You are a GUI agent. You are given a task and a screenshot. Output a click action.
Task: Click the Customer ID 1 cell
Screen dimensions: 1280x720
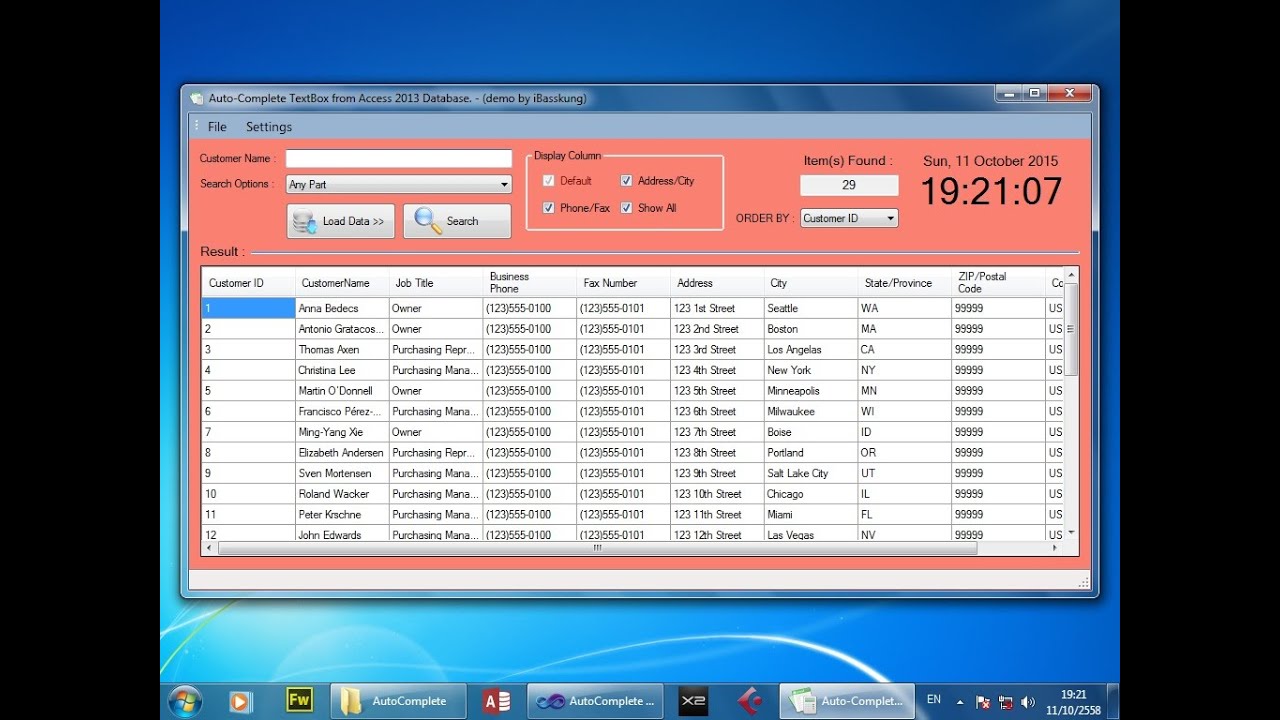[248, 308]
